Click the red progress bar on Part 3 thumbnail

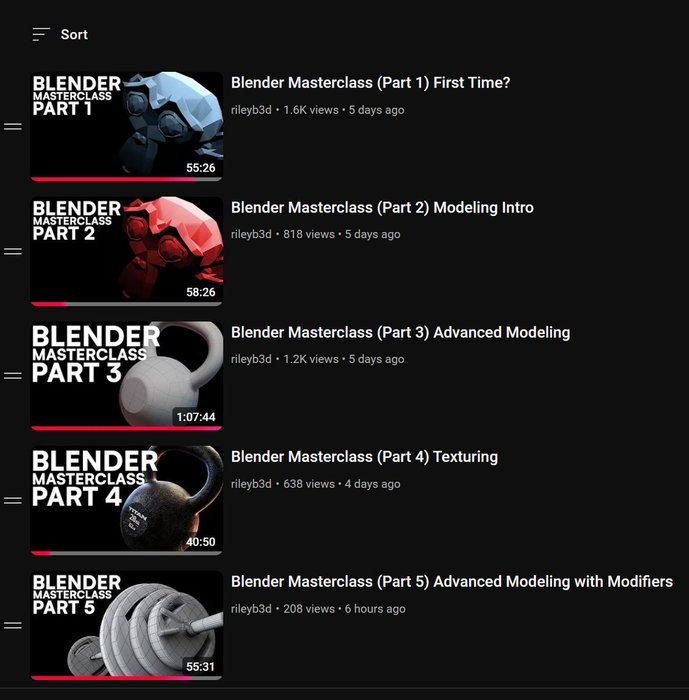[x=126, y=429]
